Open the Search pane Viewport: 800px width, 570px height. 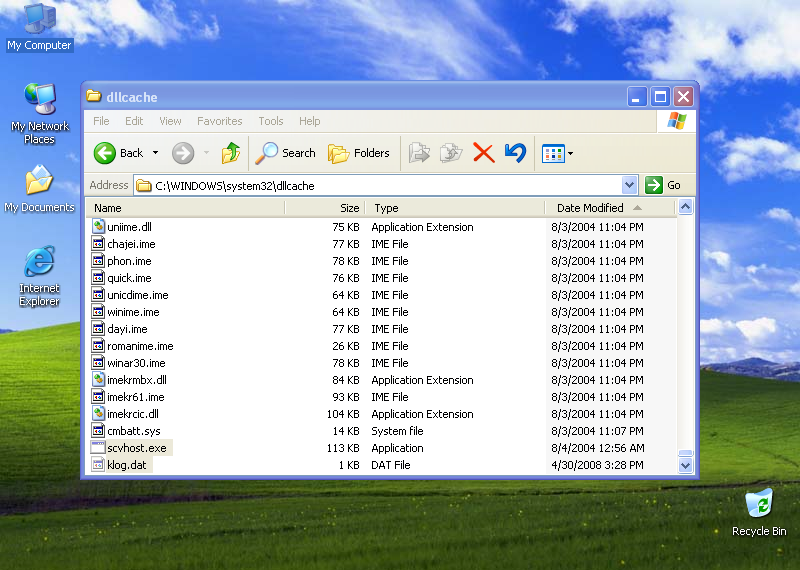[x=285, y=153]
